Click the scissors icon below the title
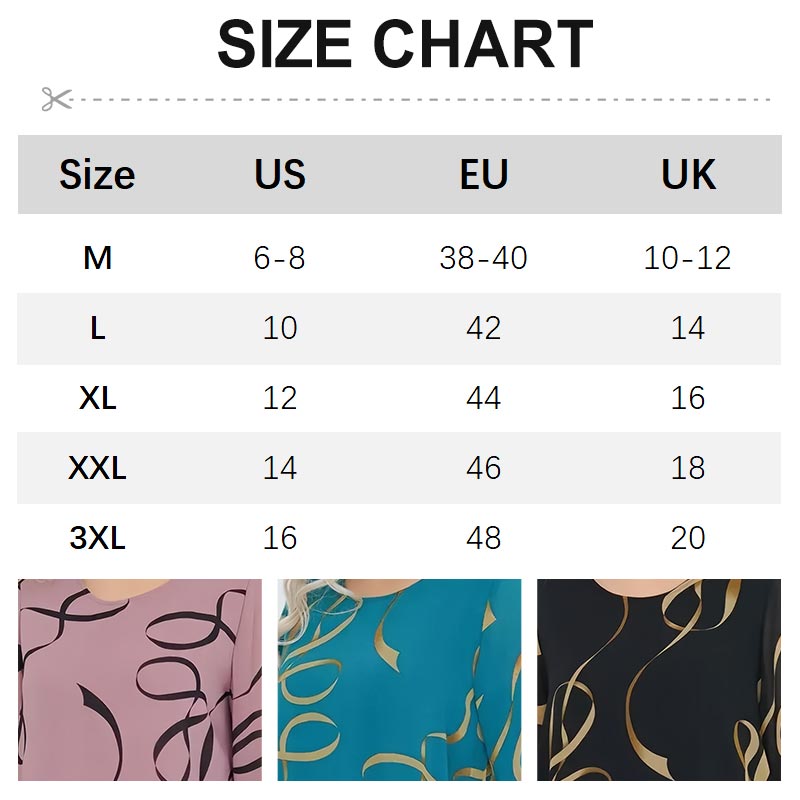The width and height of the screenshot is (800, 800). tap(56, 99)
